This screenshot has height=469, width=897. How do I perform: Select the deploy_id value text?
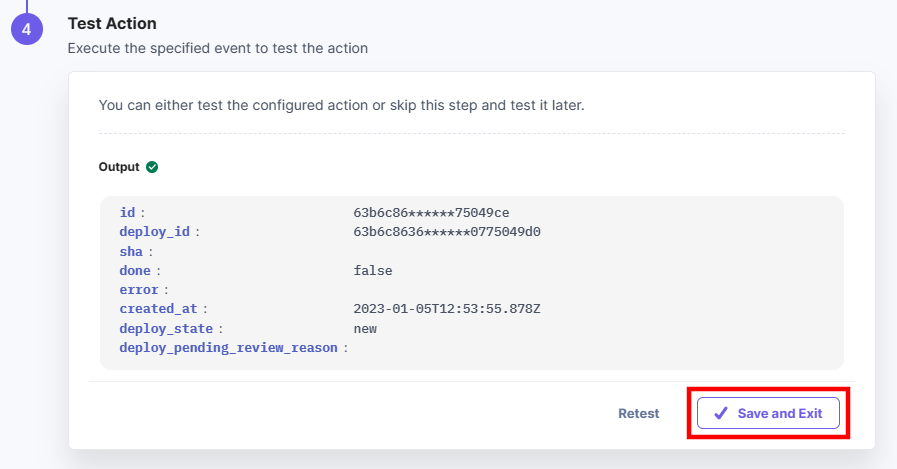pyautogui.click(x=447, y=232)
